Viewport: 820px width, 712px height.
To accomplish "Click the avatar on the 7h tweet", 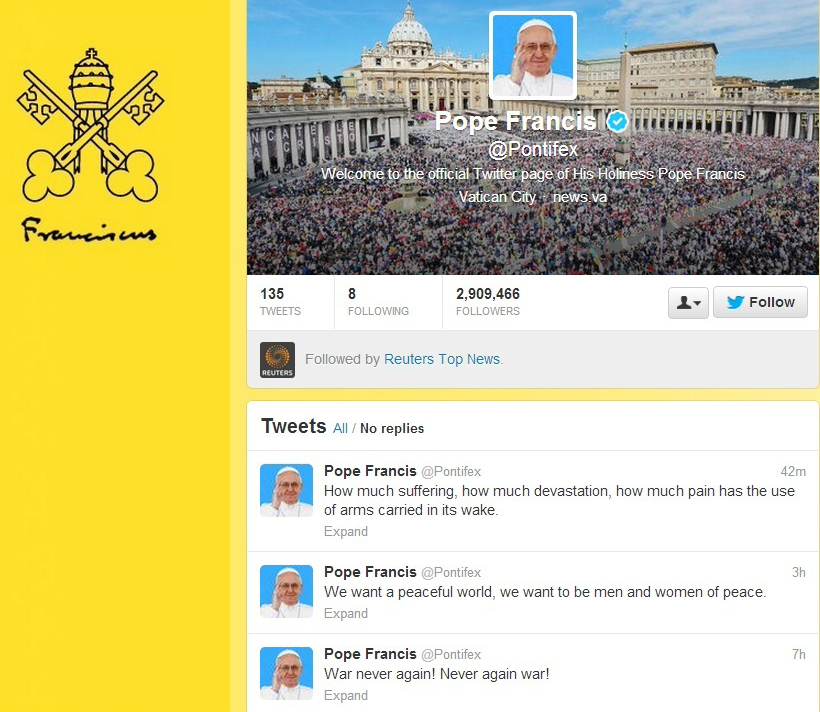I will point(287,673).
